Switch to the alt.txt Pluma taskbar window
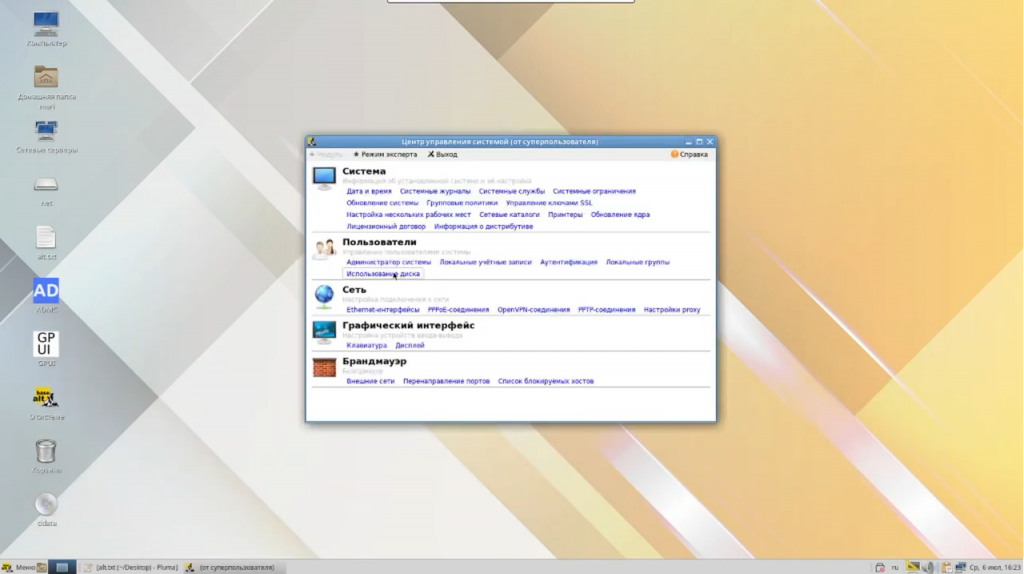Screen dimensions: 1024x574 coord(131,567)
